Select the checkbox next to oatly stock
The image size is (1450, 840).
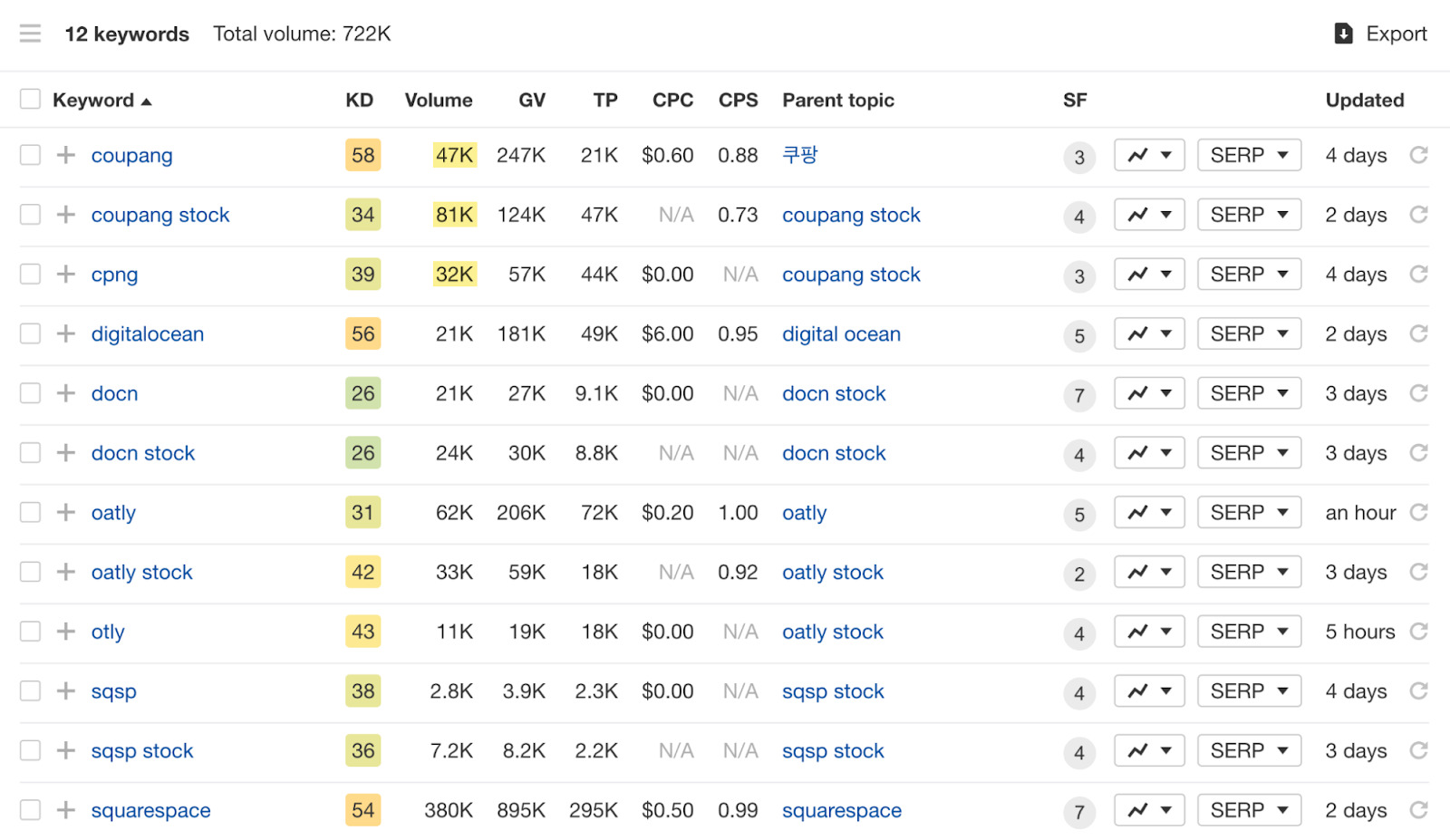(30, 572)
